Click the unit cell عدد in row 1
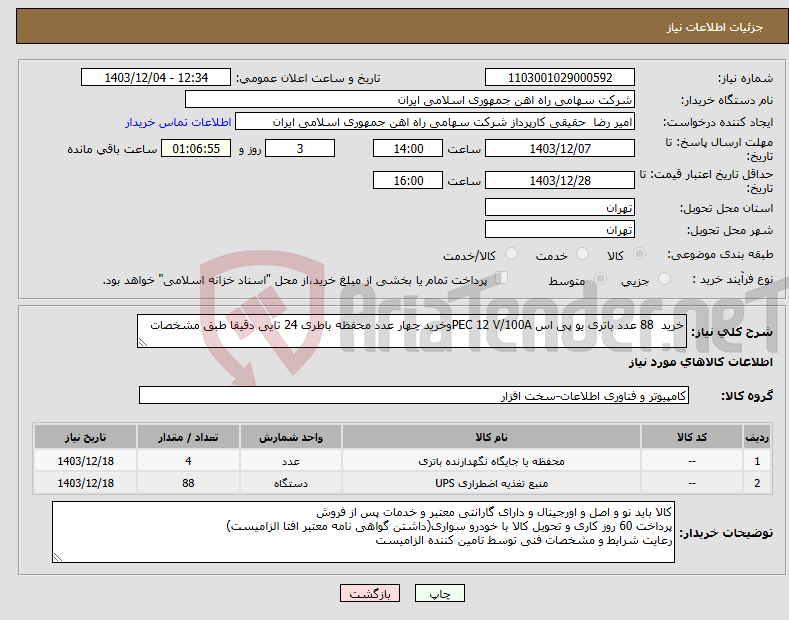The image size is (789, 620). (x=290, y=461)
